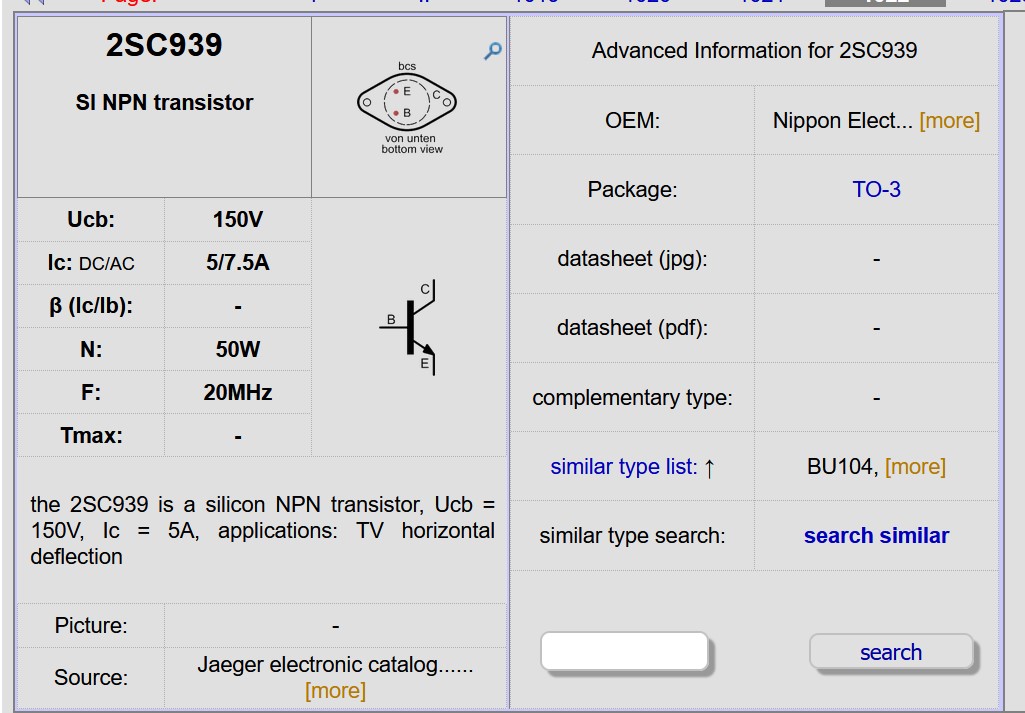Click the Nippon Elect... OEM text
The height and width of the screenshot is (713, 1025).
click(842, 121)
